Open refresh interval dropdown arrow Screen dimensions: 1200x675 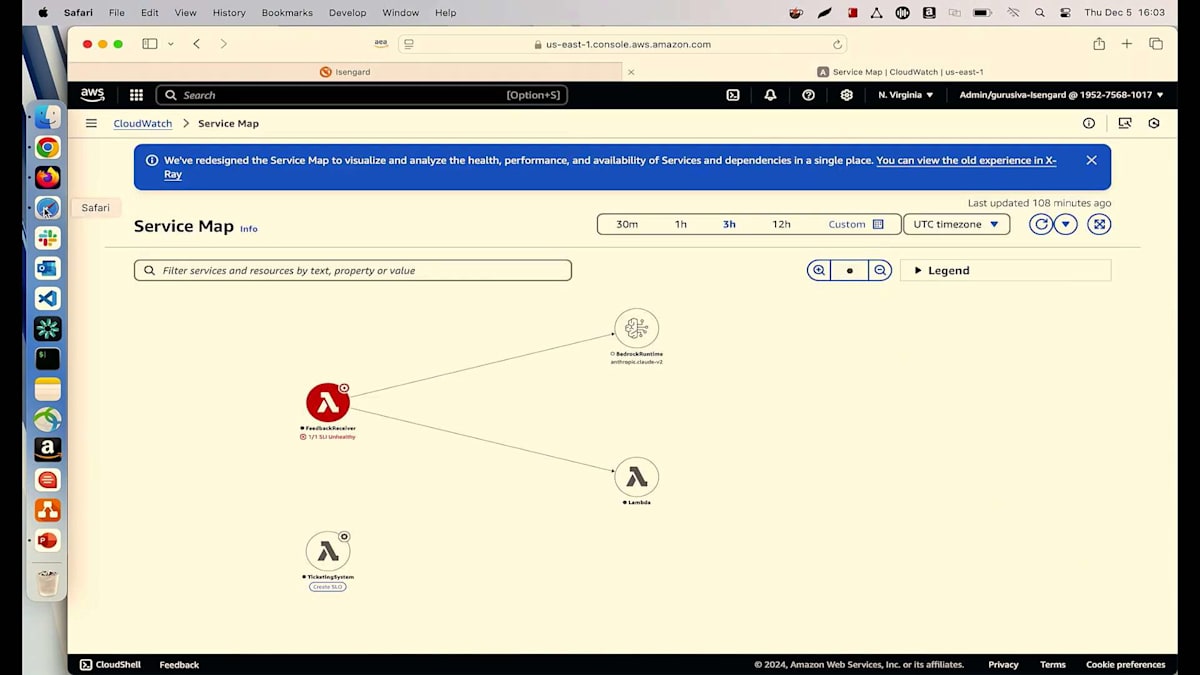tap(1066, 224)
